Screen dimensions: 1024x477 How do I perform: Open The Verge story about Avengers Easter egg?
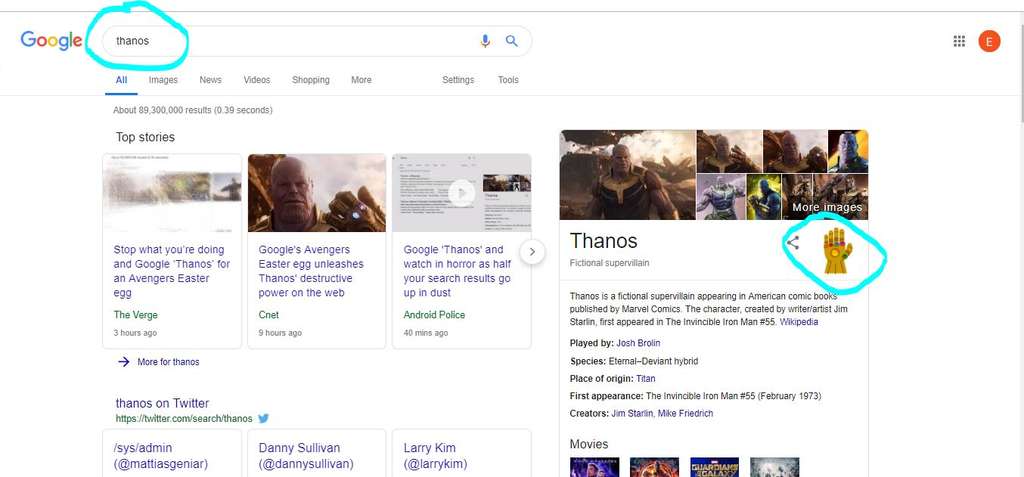170,271
